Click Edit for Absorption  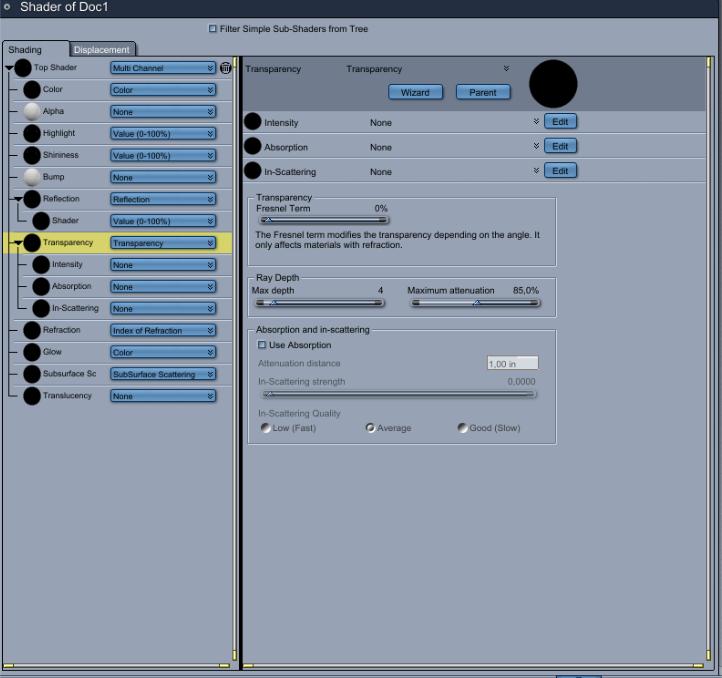(560, 146)
